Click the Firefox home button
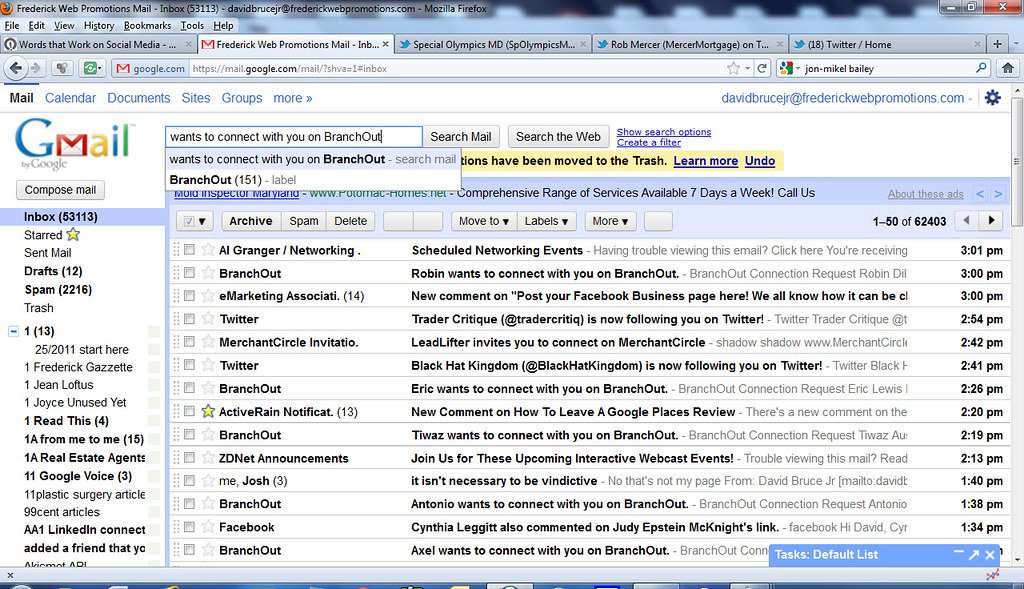This screenshot has width=1024, height=589. [x=1009, y=68]
